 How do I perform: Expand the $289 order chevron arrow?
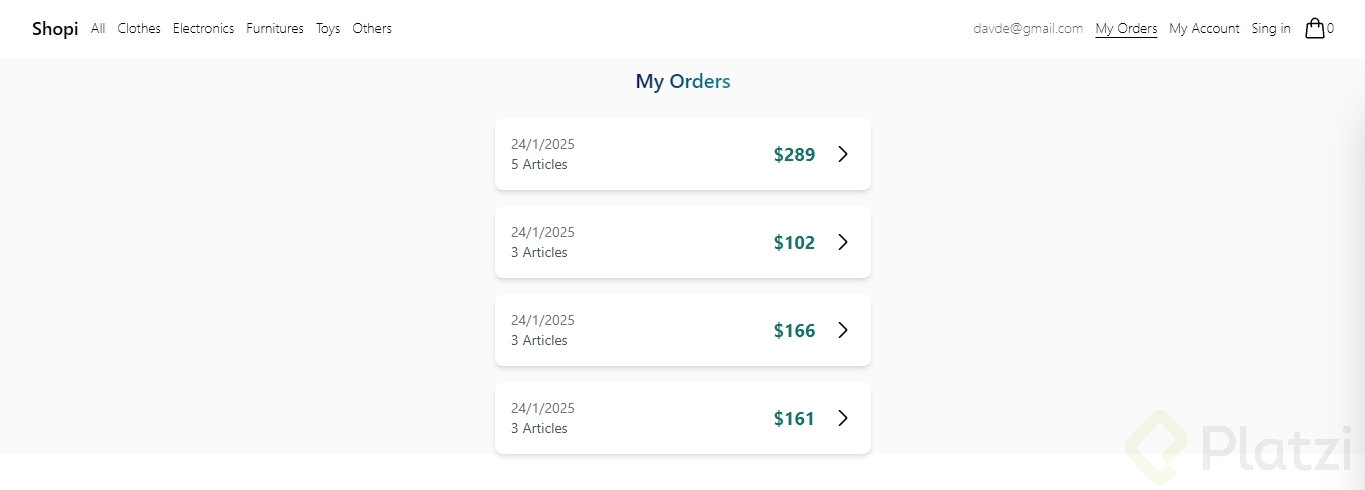(x=843, y=154)
